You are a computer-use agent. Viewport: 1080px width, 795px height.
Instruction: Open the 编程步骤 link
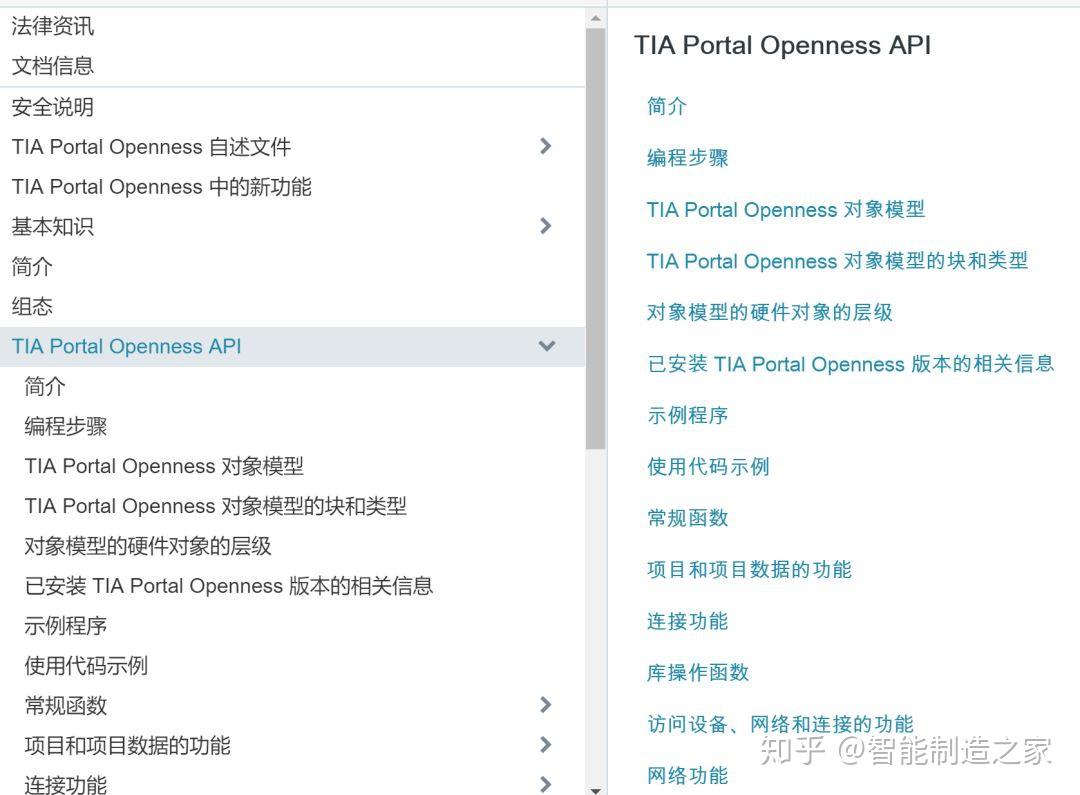[x=688, y=158]
